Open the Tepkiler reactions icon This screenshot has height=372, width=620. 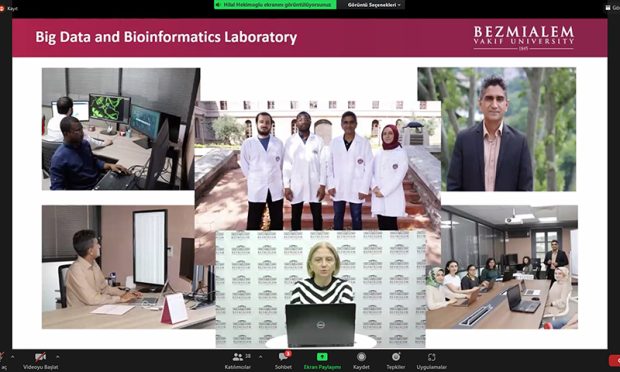pos(396,357)
